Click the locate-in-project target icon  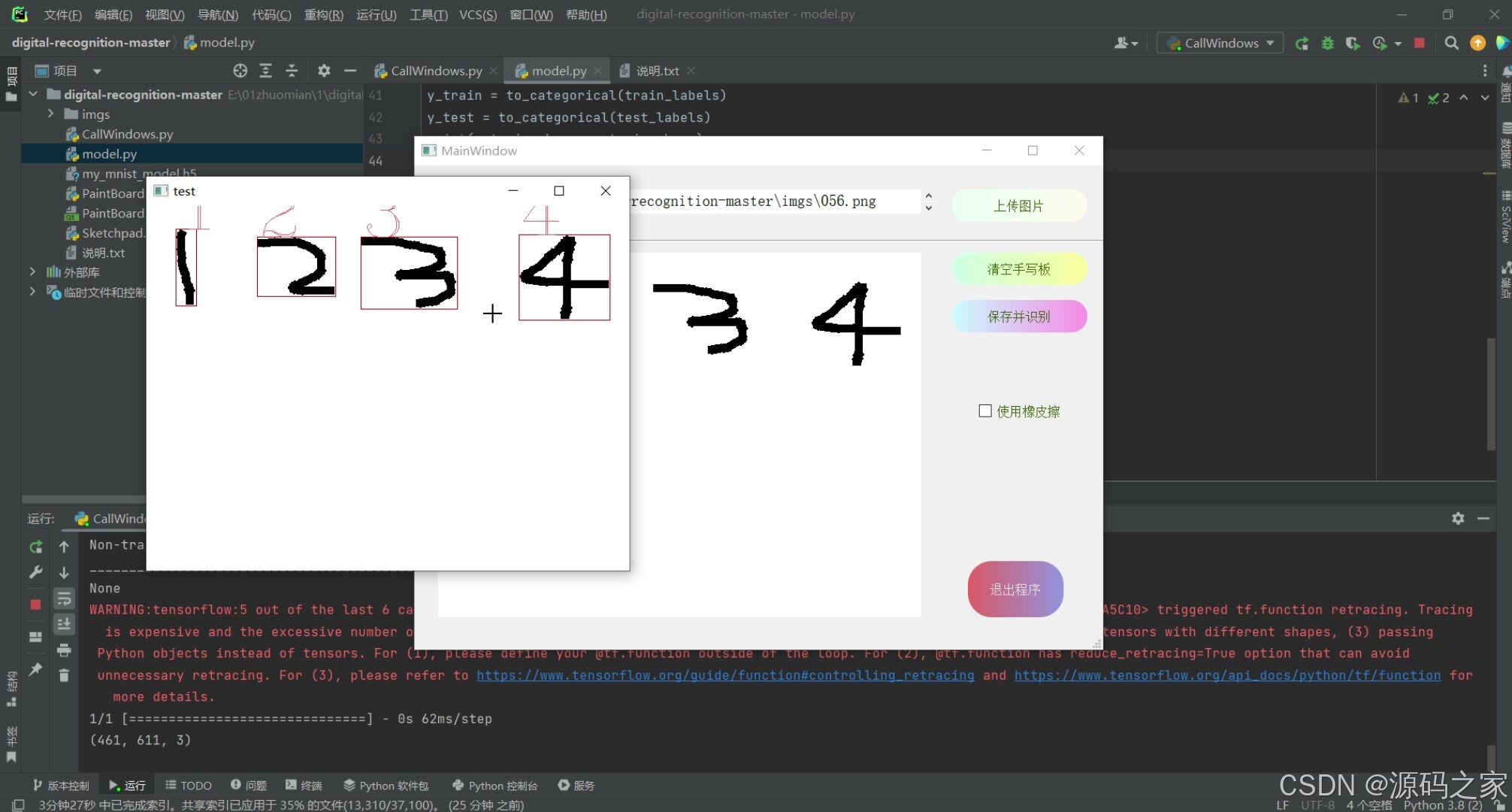point(240,71)
